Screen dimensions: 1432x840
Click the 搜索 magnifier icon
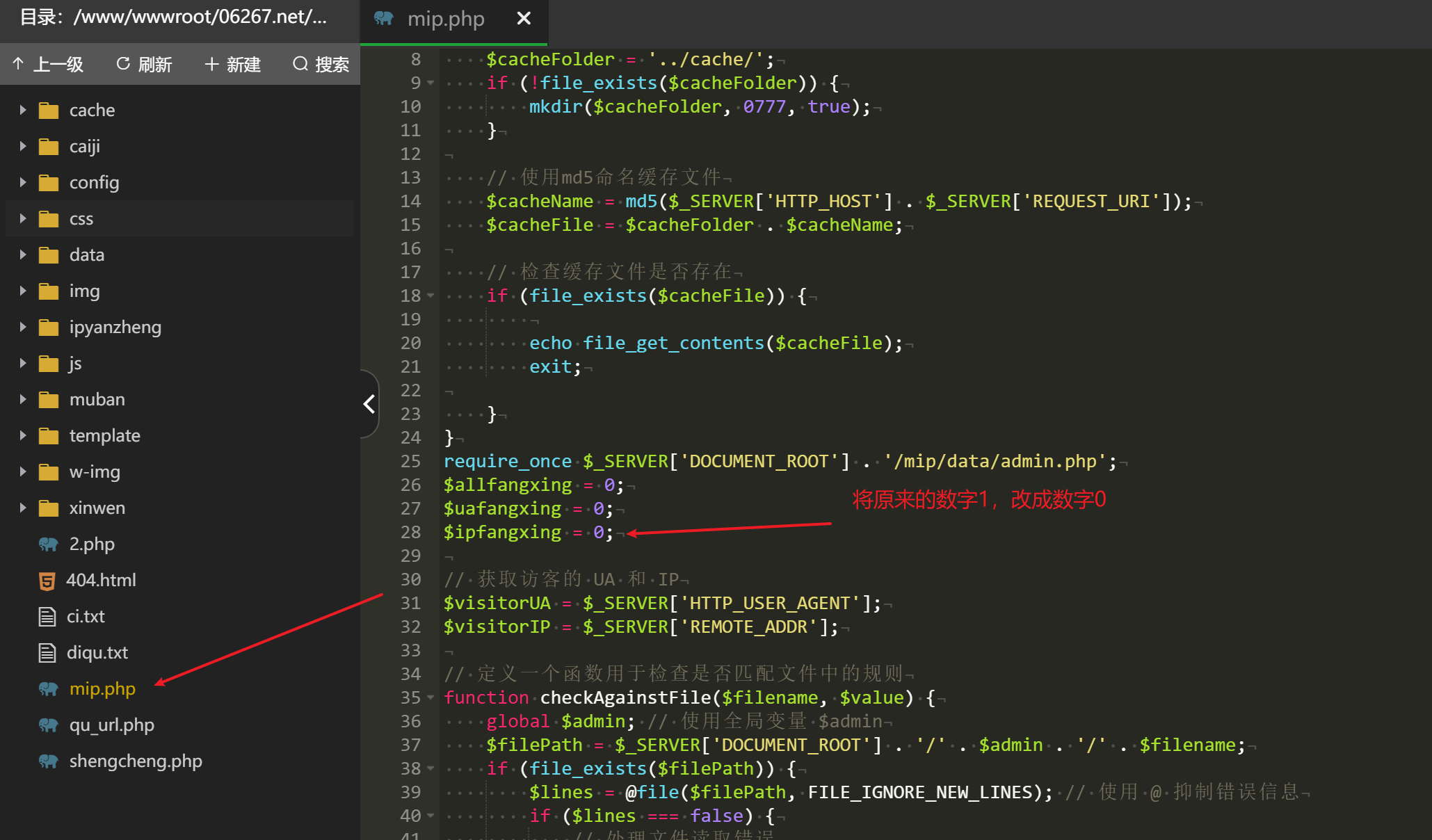pos(300,64)
